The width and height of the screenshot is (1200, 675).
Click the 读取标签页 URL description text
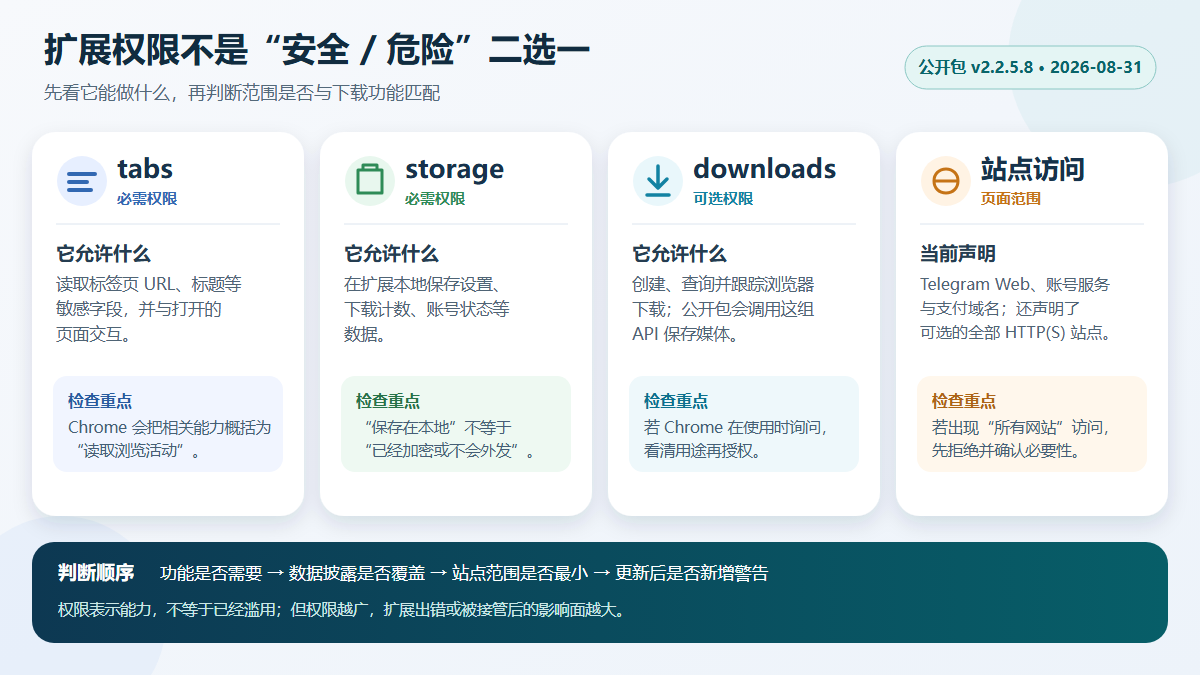149,309
